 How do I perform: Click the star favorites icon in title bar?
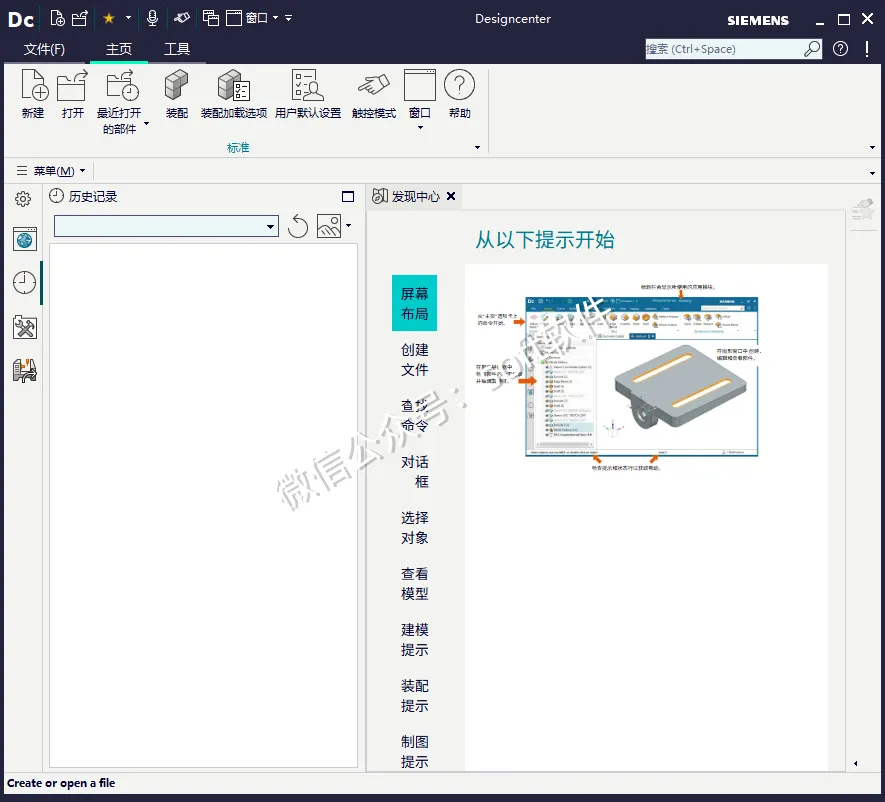coord(109,19)
